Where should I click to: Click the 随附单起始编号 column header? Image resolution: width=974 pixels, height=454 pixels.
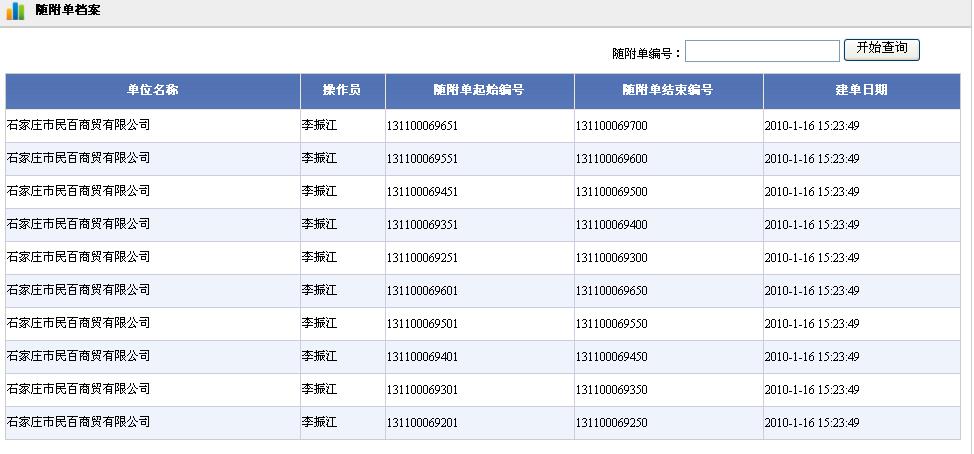[479, 90]
